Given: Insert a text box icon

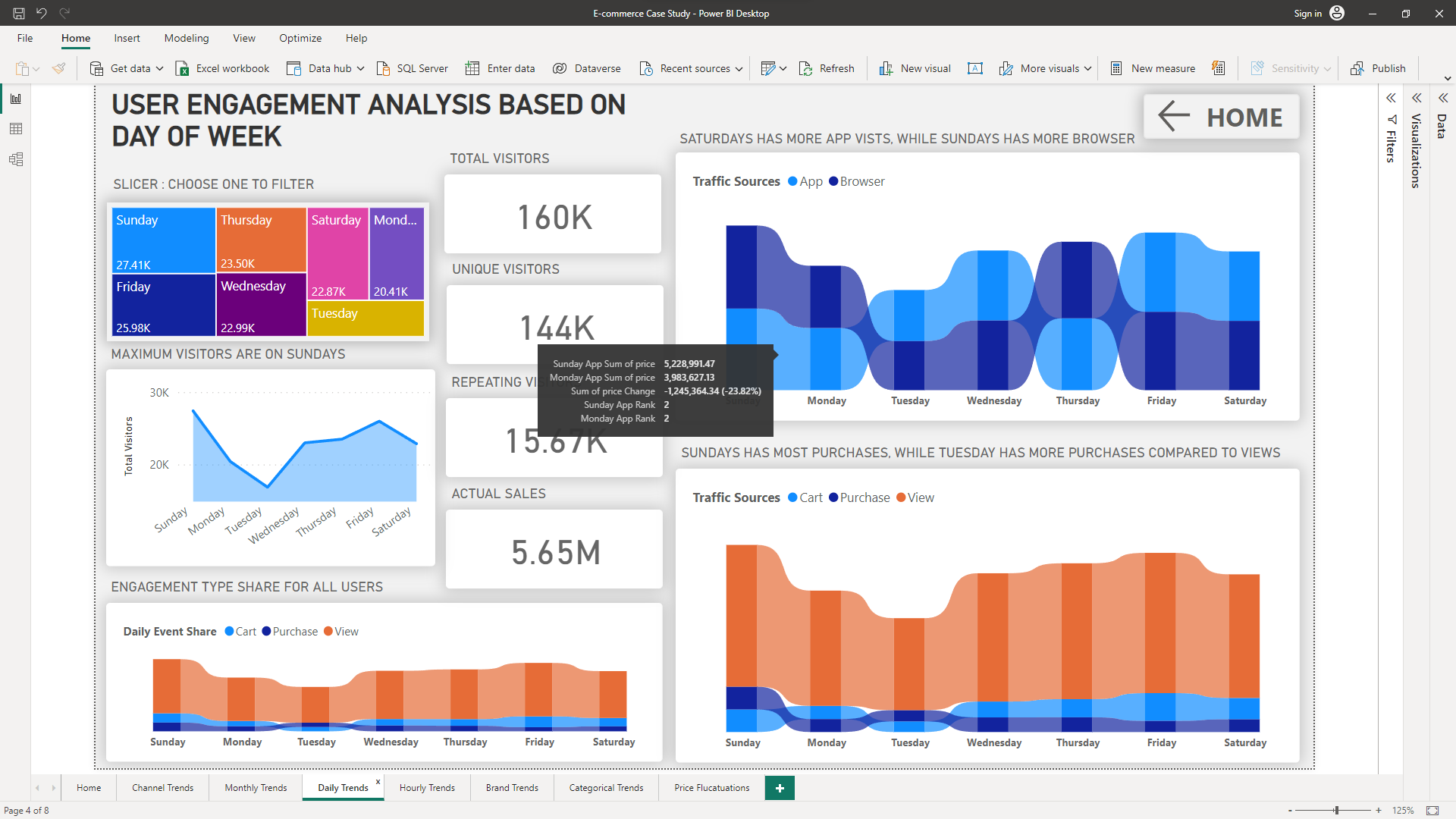Looking at the screenshot, I should [x=975, y=68].
